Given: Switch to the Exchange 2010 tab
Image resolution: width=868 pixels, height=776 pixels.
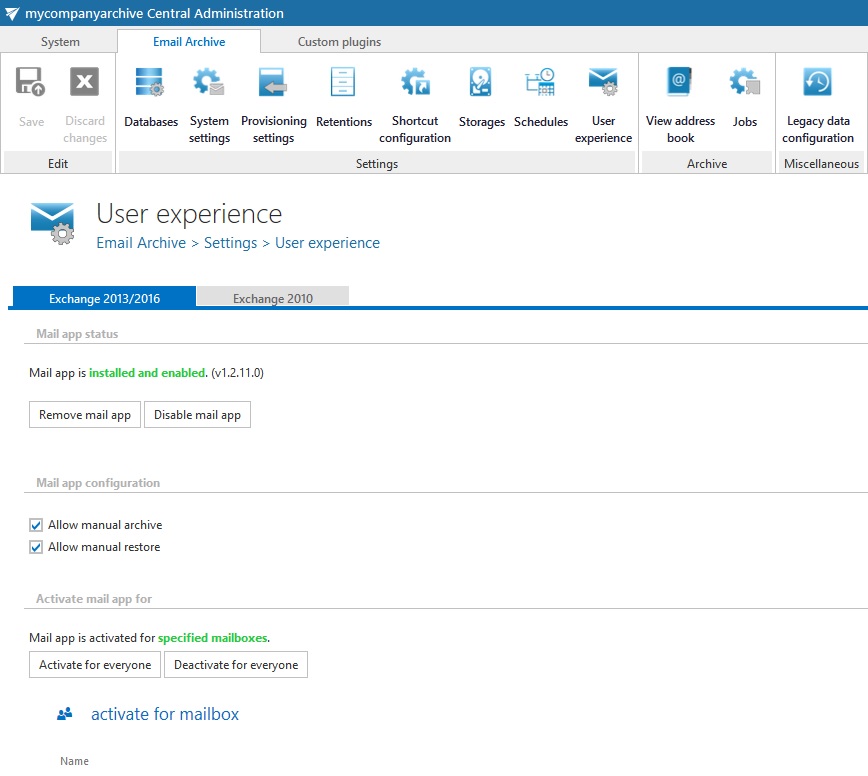Looking at the screenshot, I should 272,298.
